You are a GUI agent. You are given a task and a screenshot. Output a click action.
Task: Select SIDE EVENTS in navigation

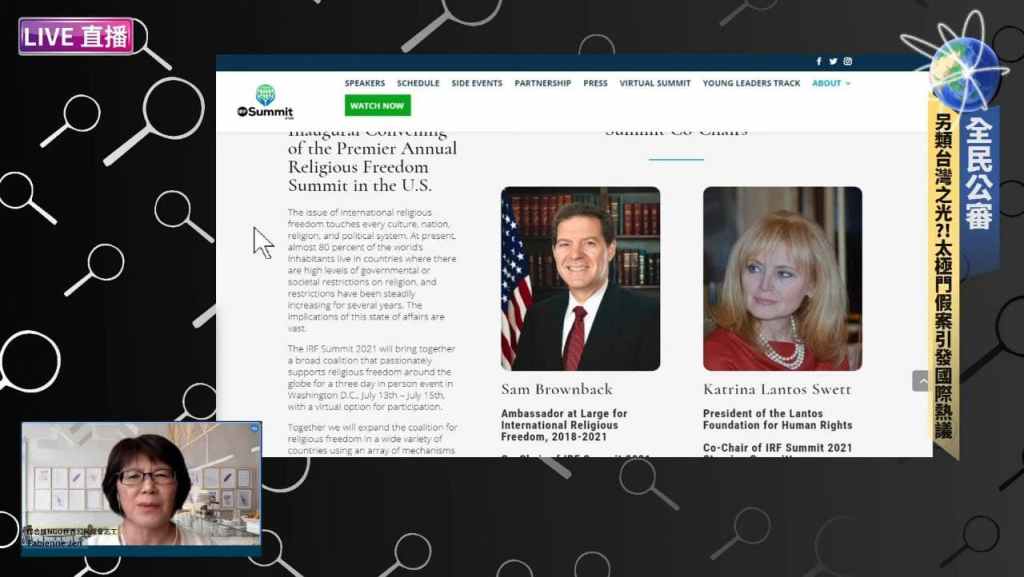477,83
